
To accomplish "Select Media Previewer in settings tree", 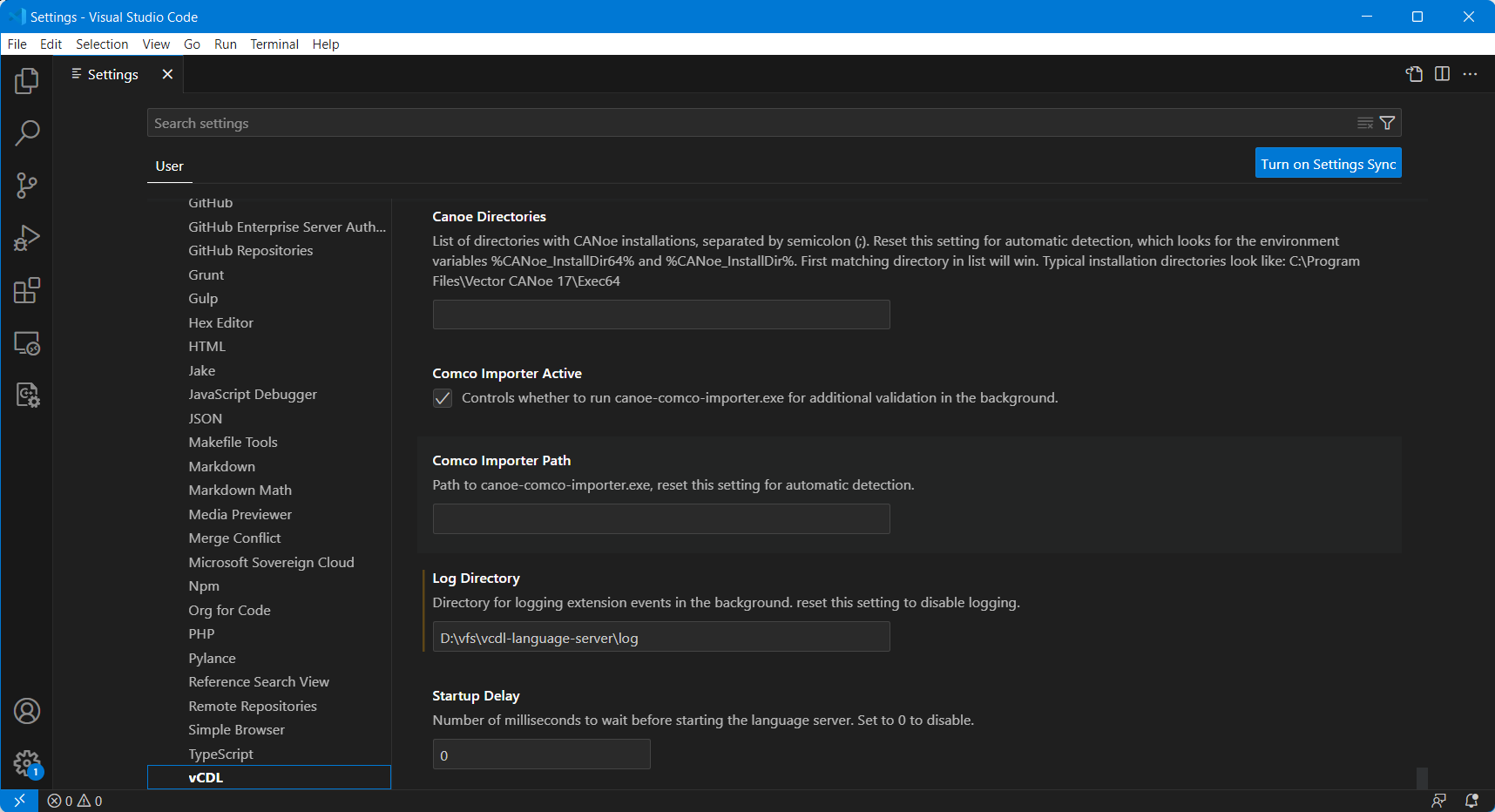I will point(240,514).
